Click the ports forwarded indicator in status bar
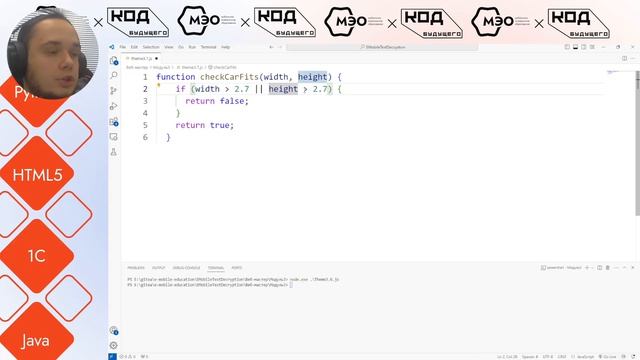Screen dimensions: 640x360 click(x=144, y=357)
